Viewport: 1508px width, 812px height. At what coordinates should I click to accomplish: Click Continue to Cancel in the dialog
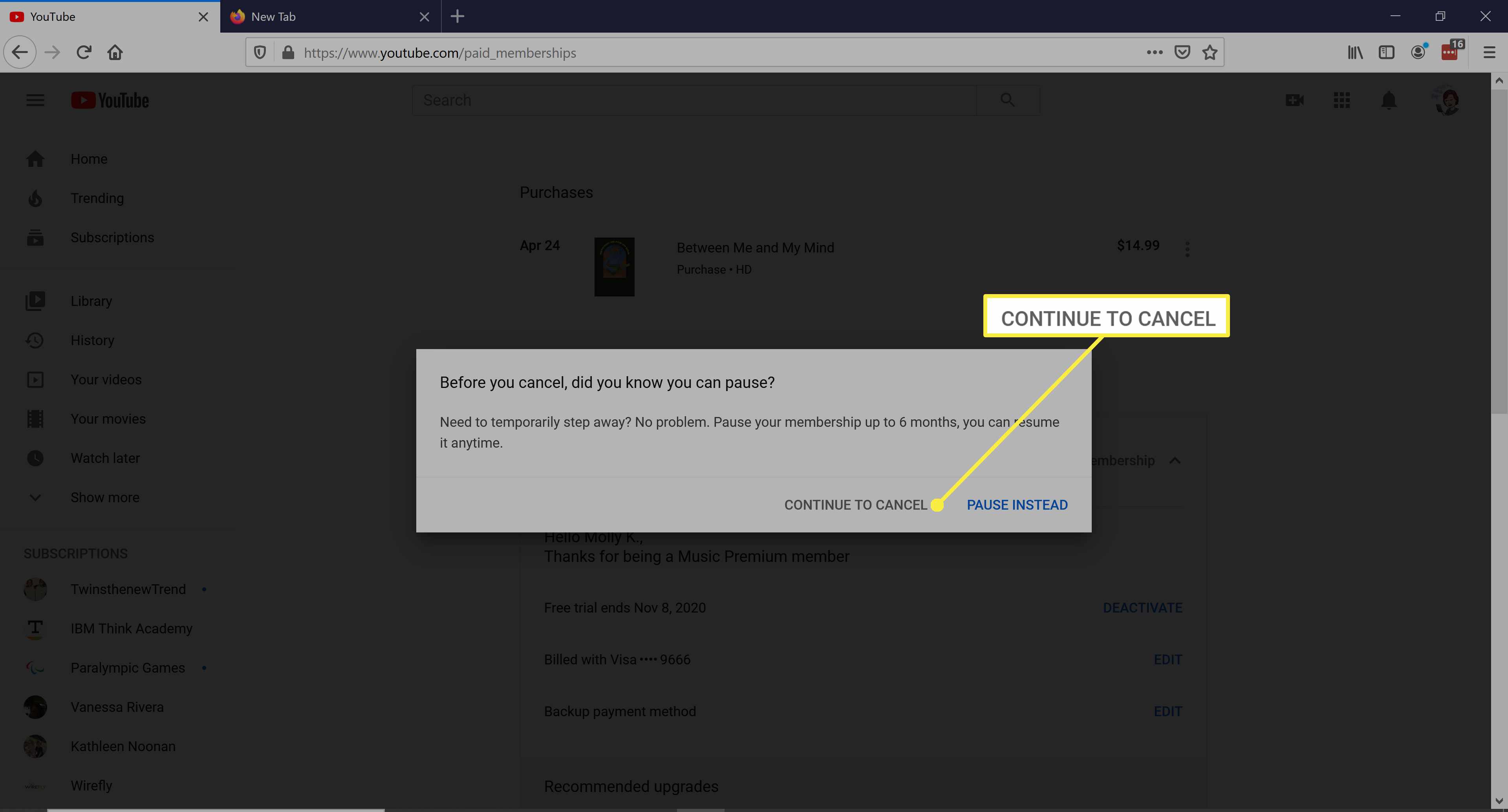[855, 505]
